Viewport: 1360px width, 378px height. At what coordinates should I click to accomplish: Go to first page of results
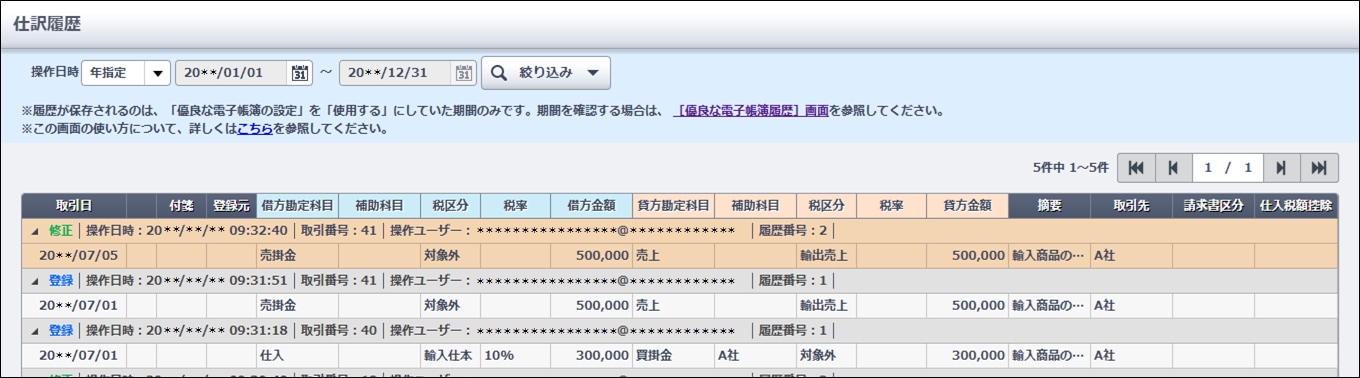[1136, 168]
